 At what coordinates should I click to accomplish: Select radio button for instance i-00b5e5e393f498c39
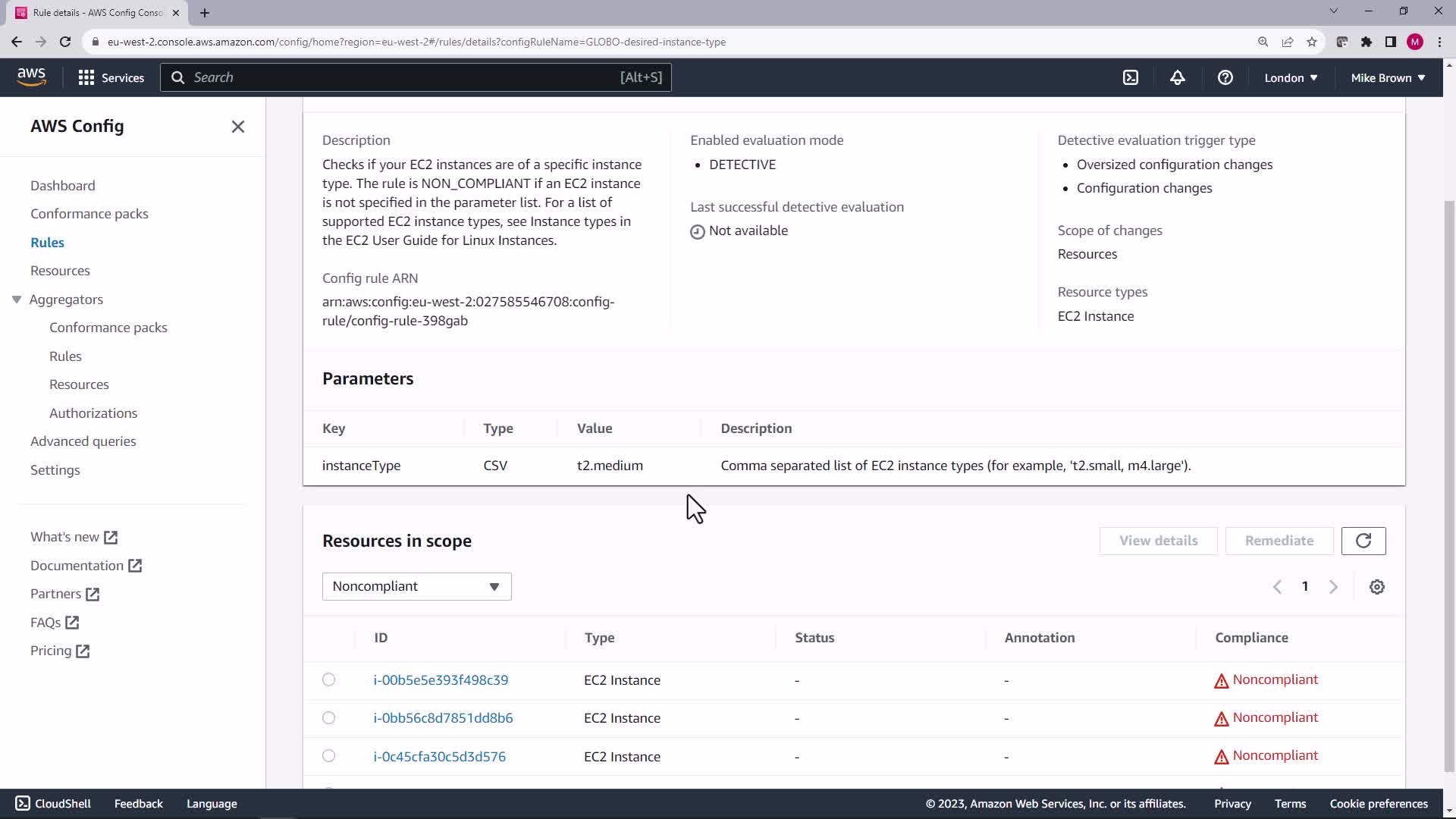tap(328, 679)
